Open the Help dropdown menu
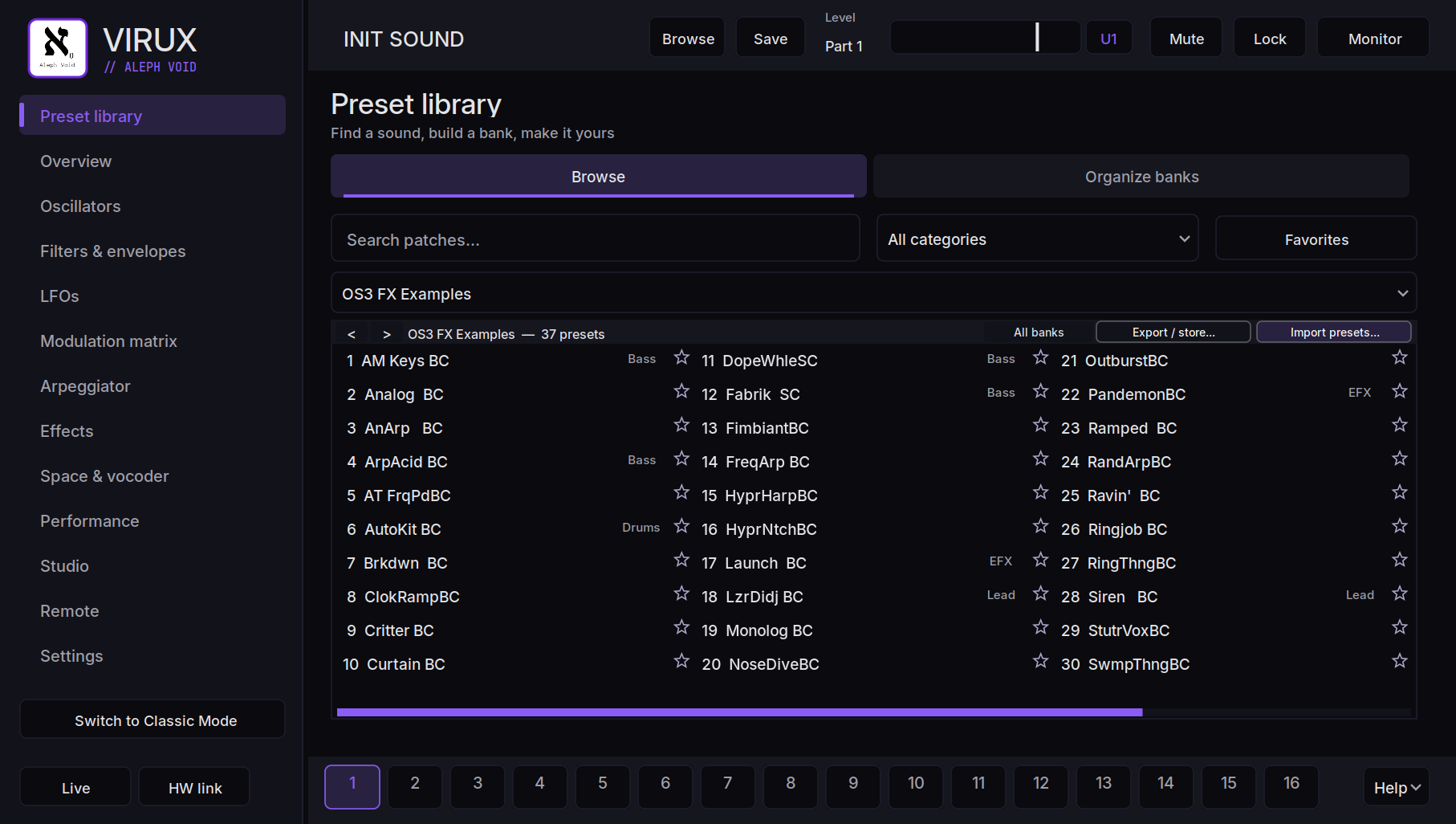The width and height of the screenshot is (1456, 824). 1397,787
